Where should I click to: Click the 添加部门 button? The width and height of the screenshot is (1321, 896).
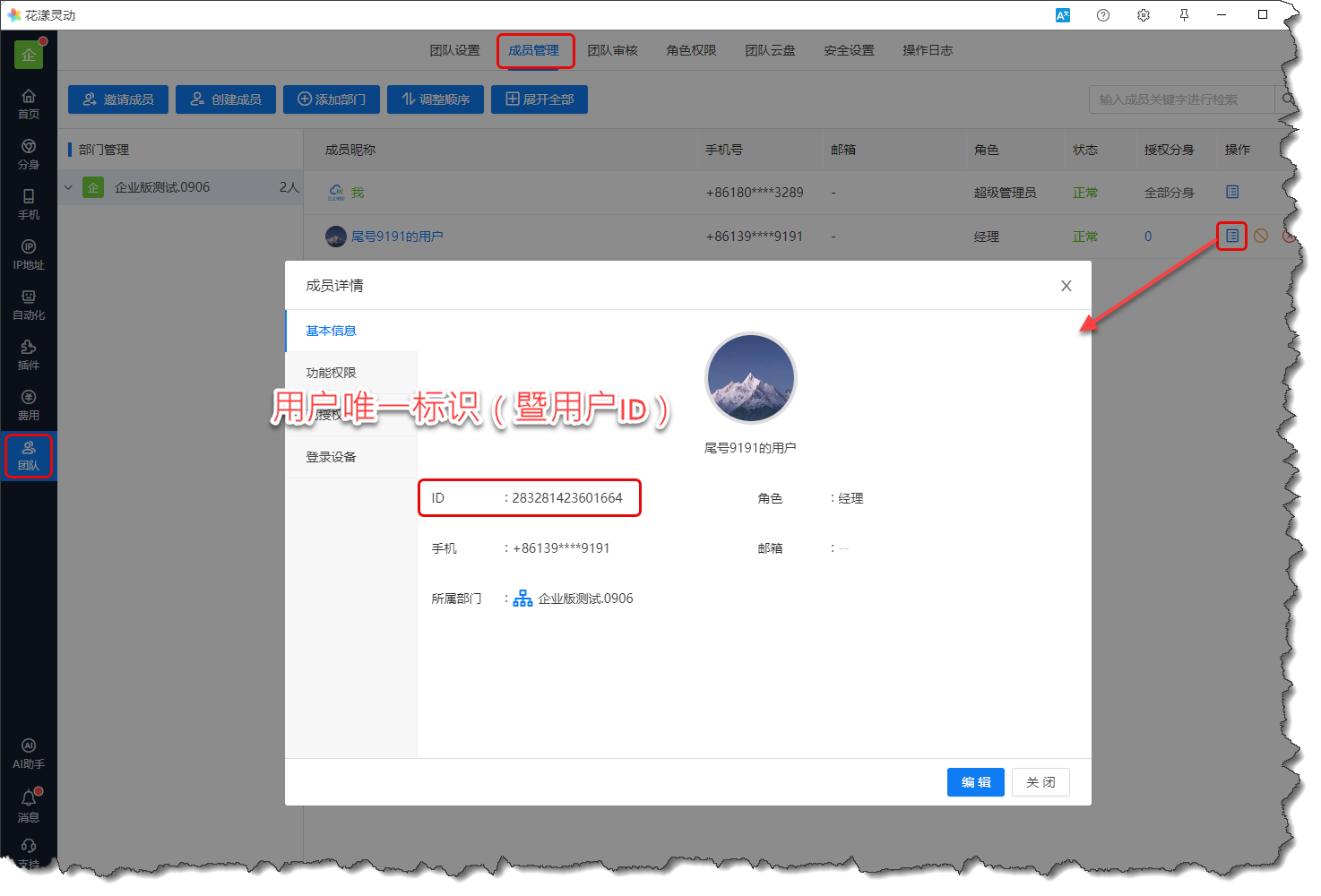332,99
